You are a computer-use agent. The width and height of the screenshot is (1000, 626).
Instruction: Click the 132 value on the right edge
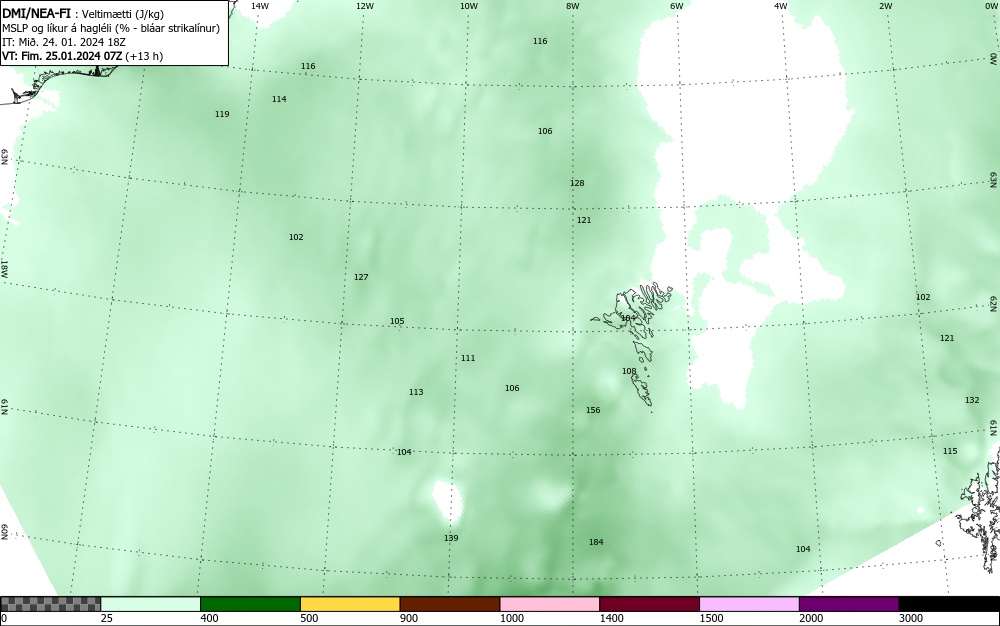tap(972, 400)
